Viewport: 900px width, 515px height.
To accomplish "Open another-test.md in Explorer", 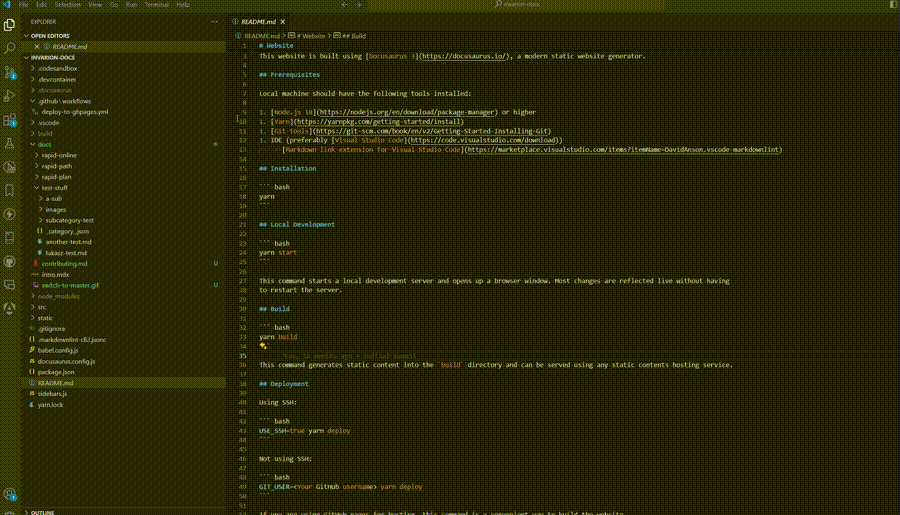I will [68, 242].
